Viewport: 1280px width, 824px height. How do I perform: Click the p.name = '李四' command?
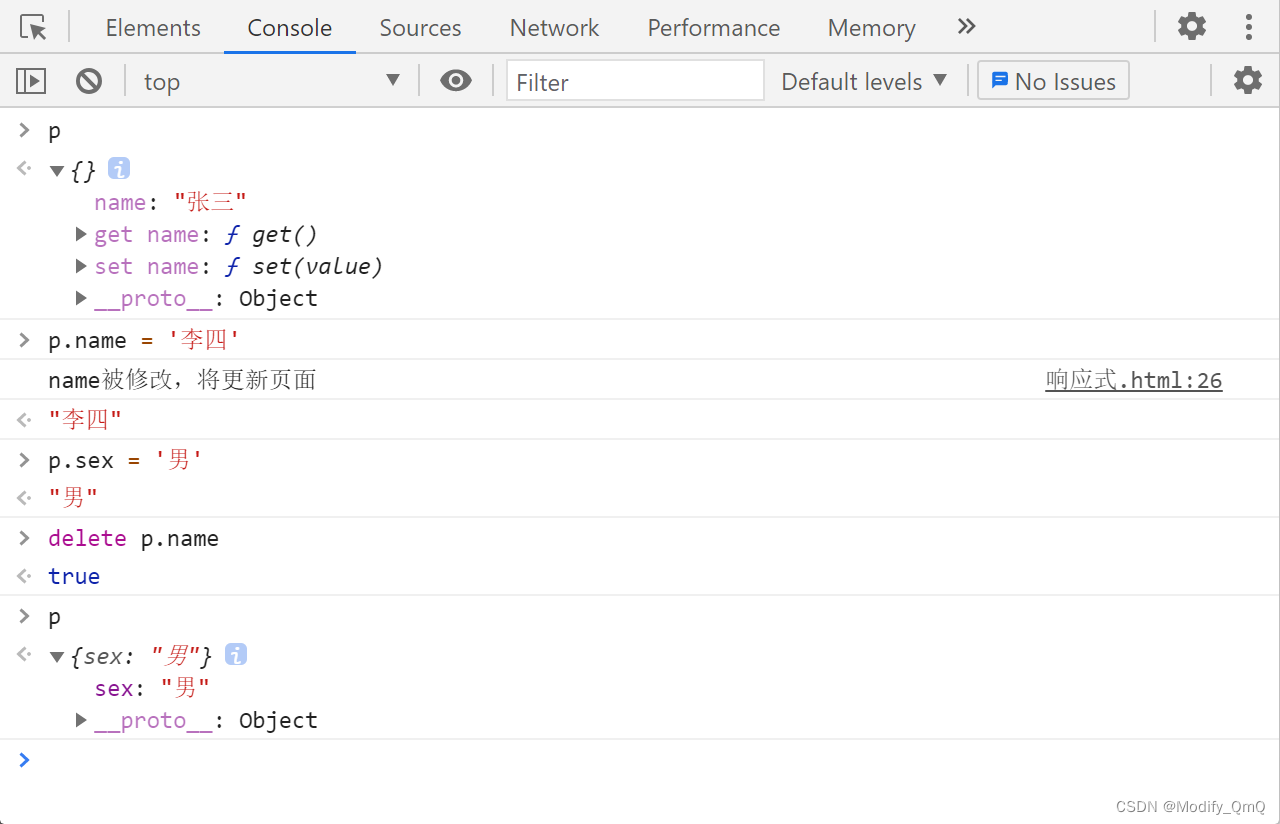pos(145,341)
